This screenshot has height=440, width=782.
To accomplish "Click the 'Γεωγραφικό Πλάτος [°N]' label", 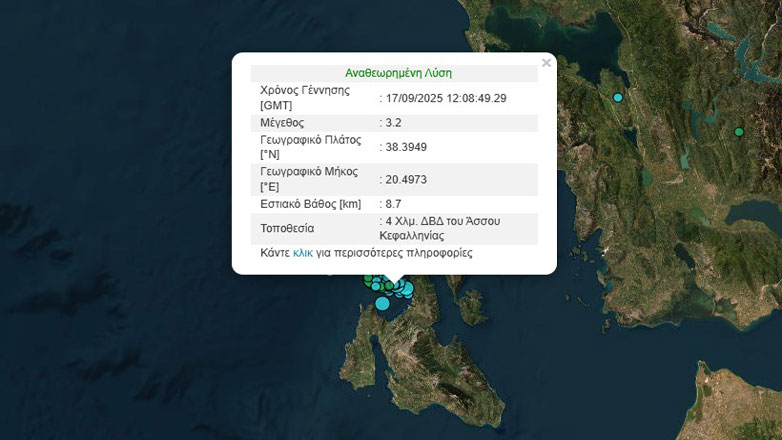I will tap(310, 147).
